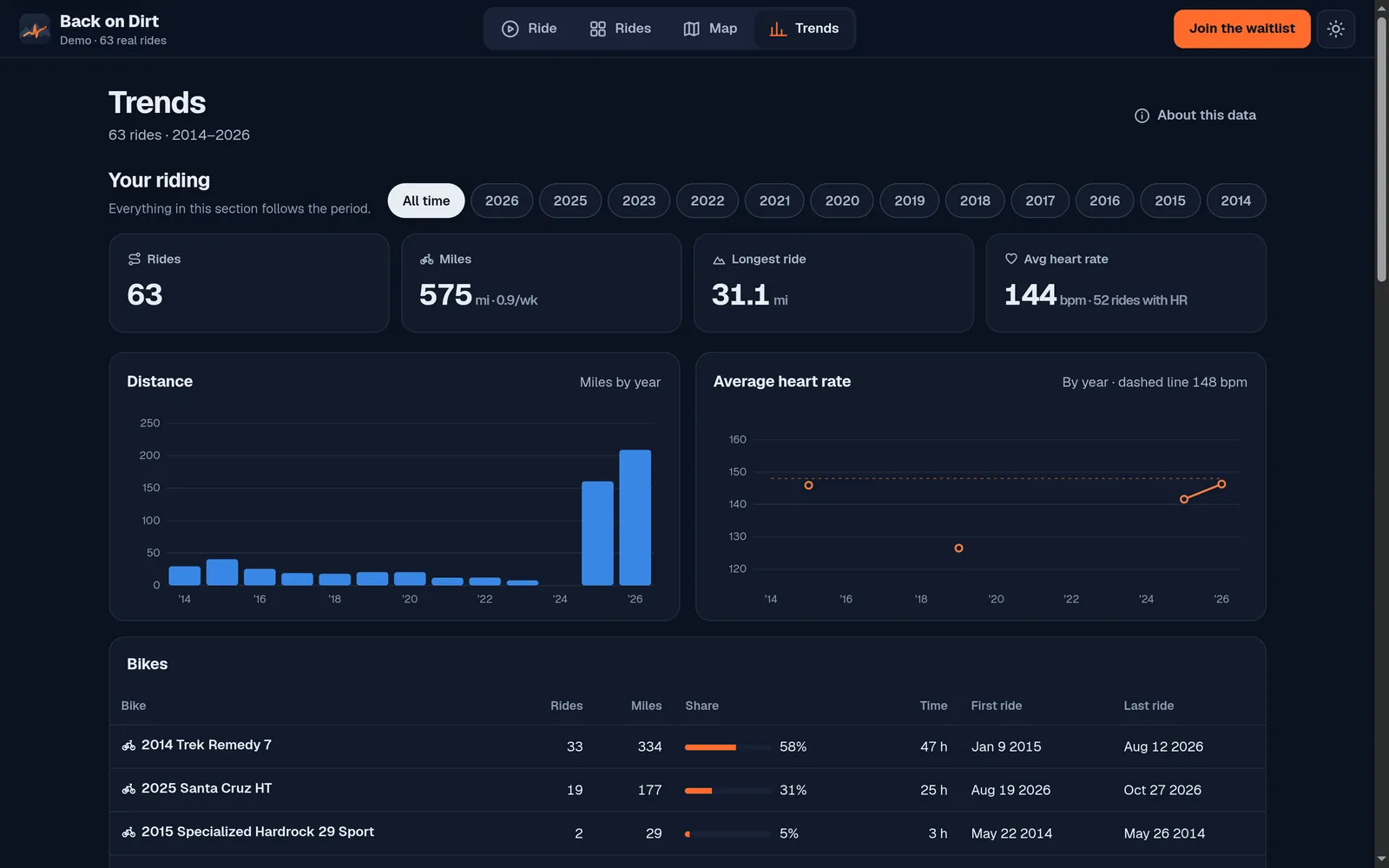Click the folded map icon in navigation
This screenshot has width=1389, height=868.
tap(691, 29)
